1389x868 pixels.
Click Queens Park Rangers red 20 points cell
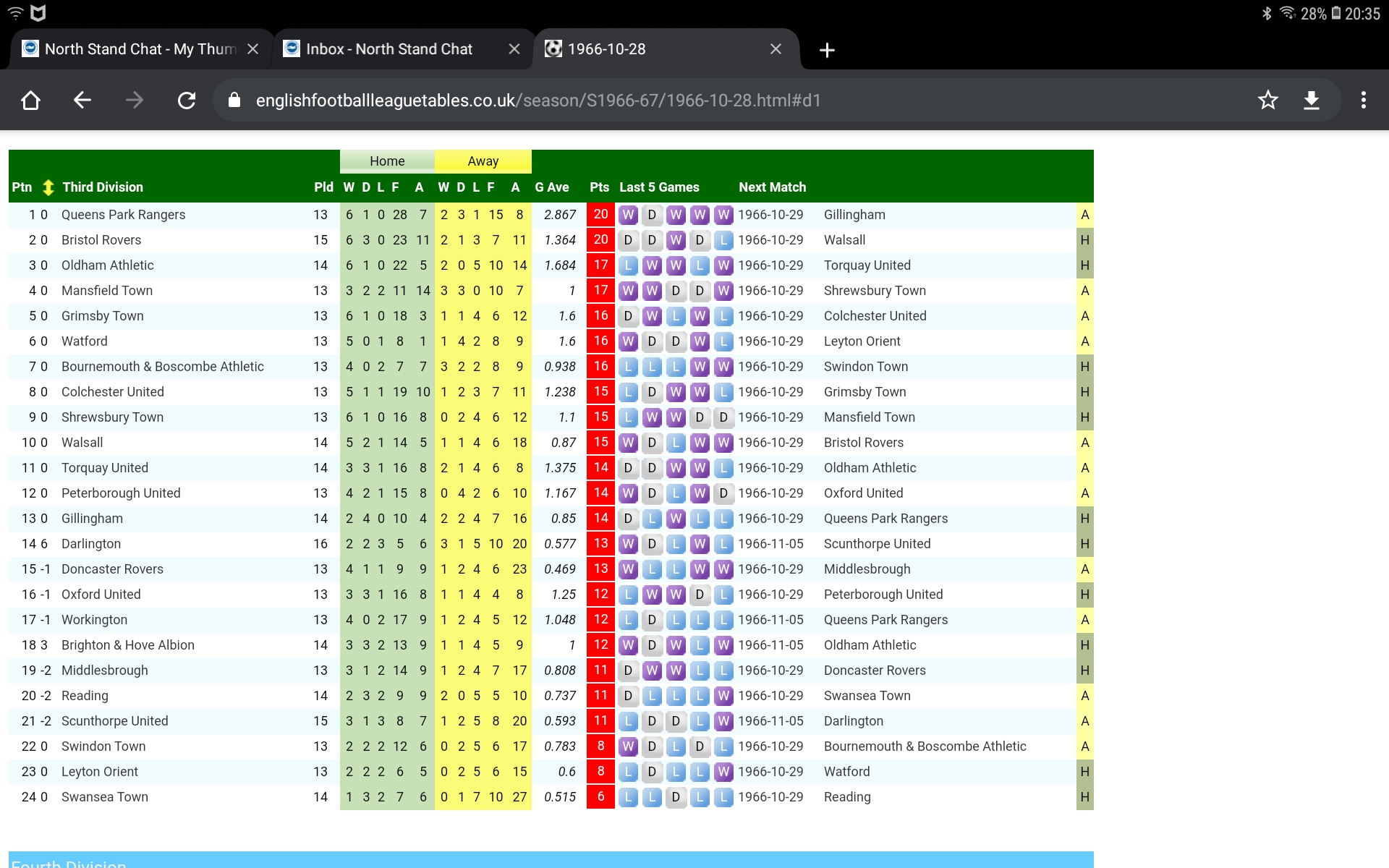(600, 215)
